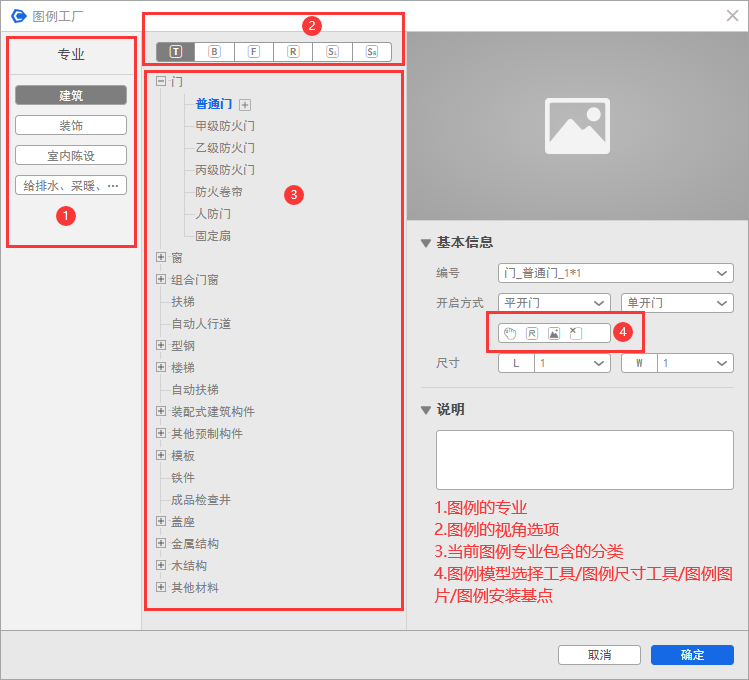
Task: Select the 装饰 discipline tab
Action: 71,125
